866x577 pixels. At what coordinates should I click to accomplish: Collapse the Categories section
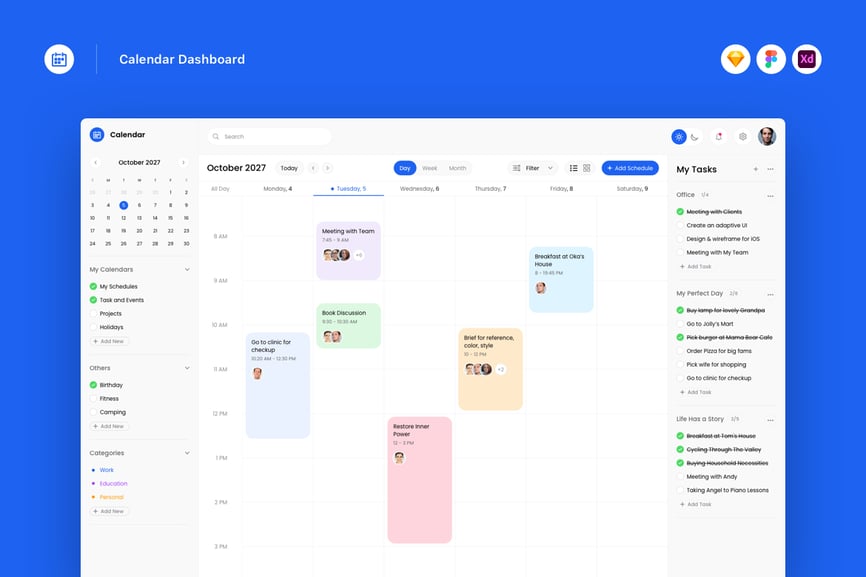187,453
